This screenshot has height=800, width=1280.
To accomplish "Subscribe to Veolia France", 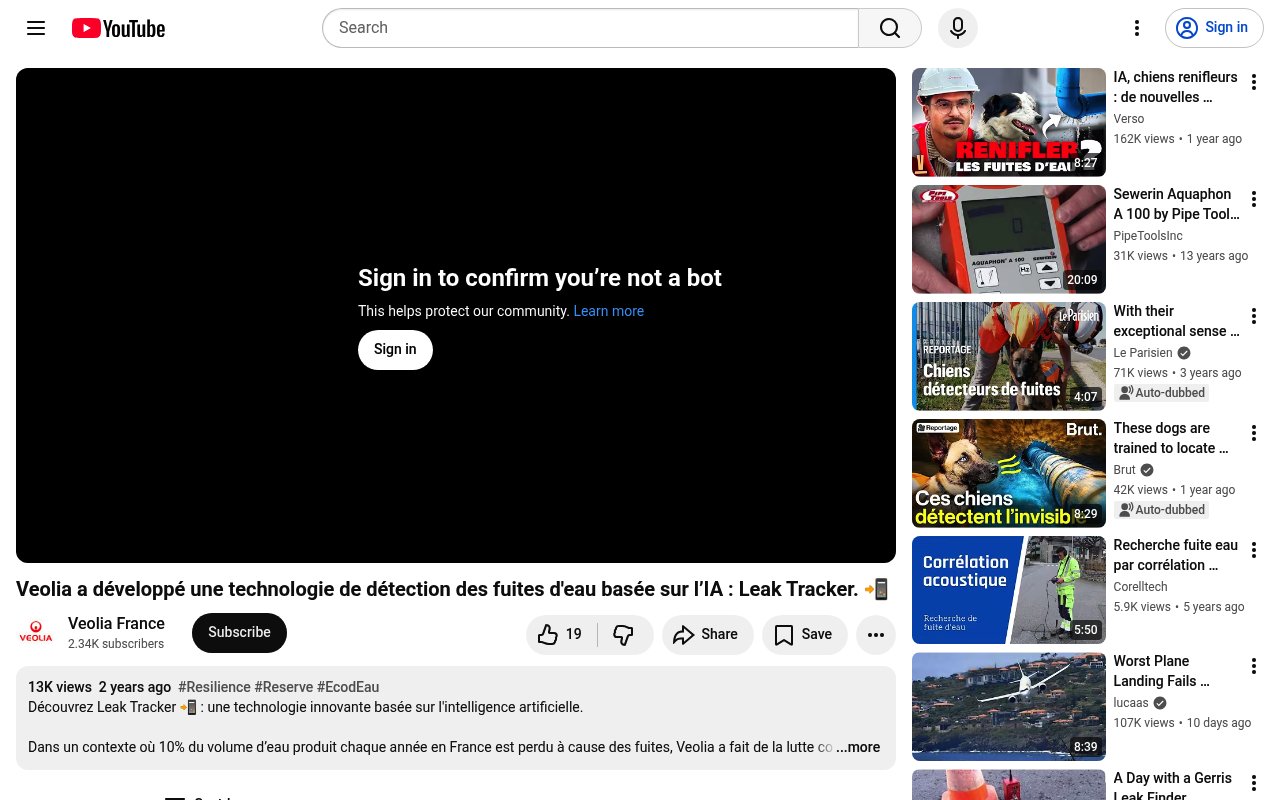I will click(239, 633).
